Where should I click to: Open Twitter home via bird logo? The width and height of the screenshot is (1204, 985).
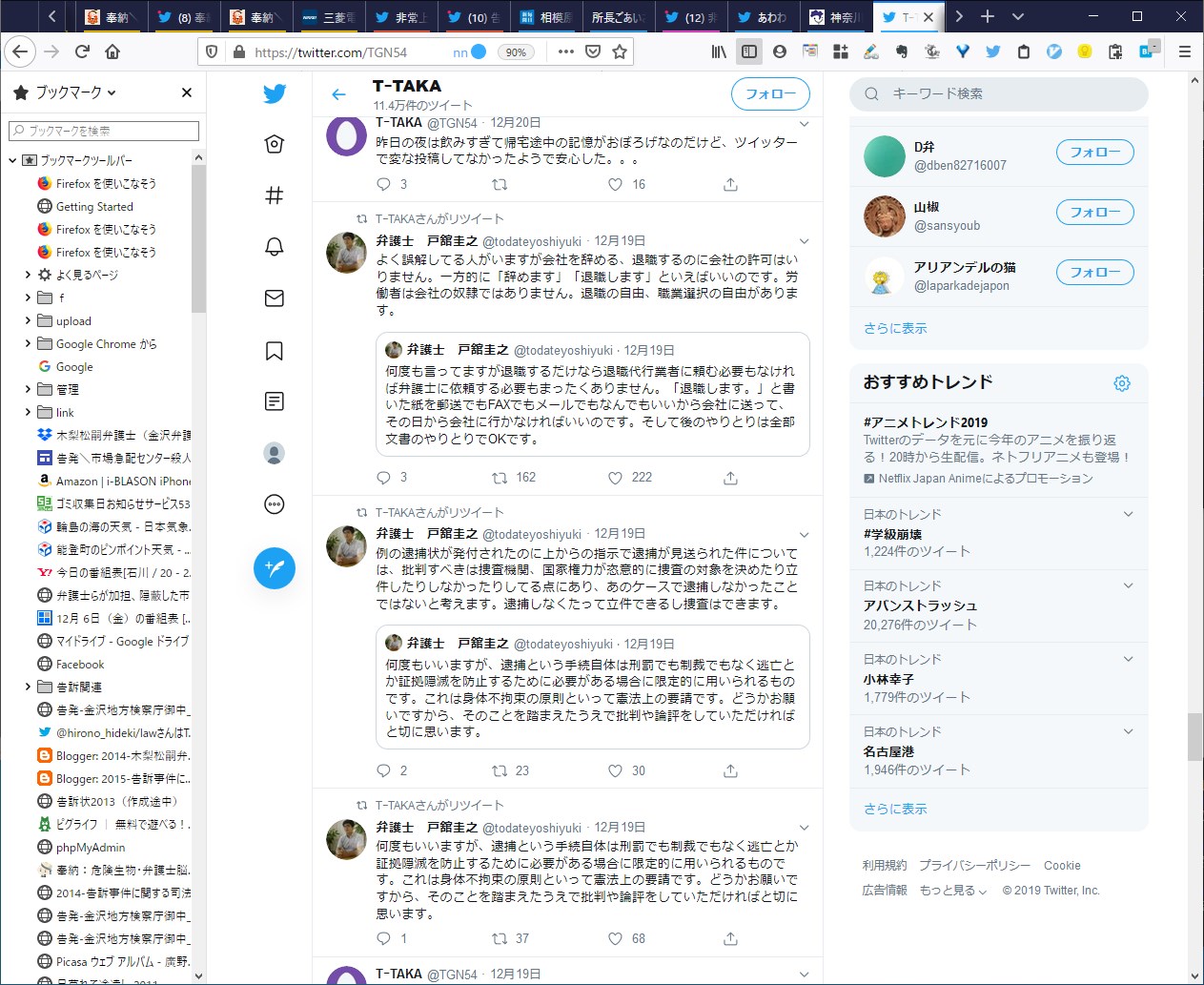click(275, 93)
